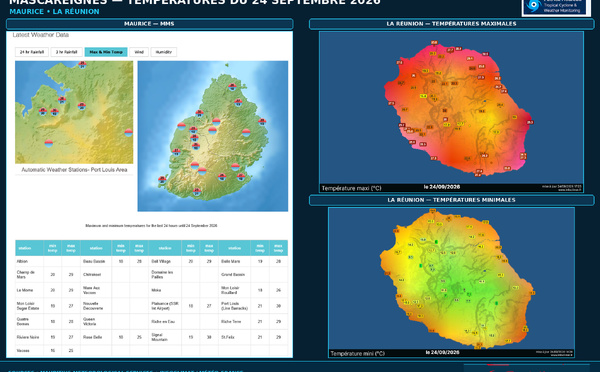The width and height of the screenshot is (600, 372).
Task: Select the Albion station cell
Action: pos(29,261)
